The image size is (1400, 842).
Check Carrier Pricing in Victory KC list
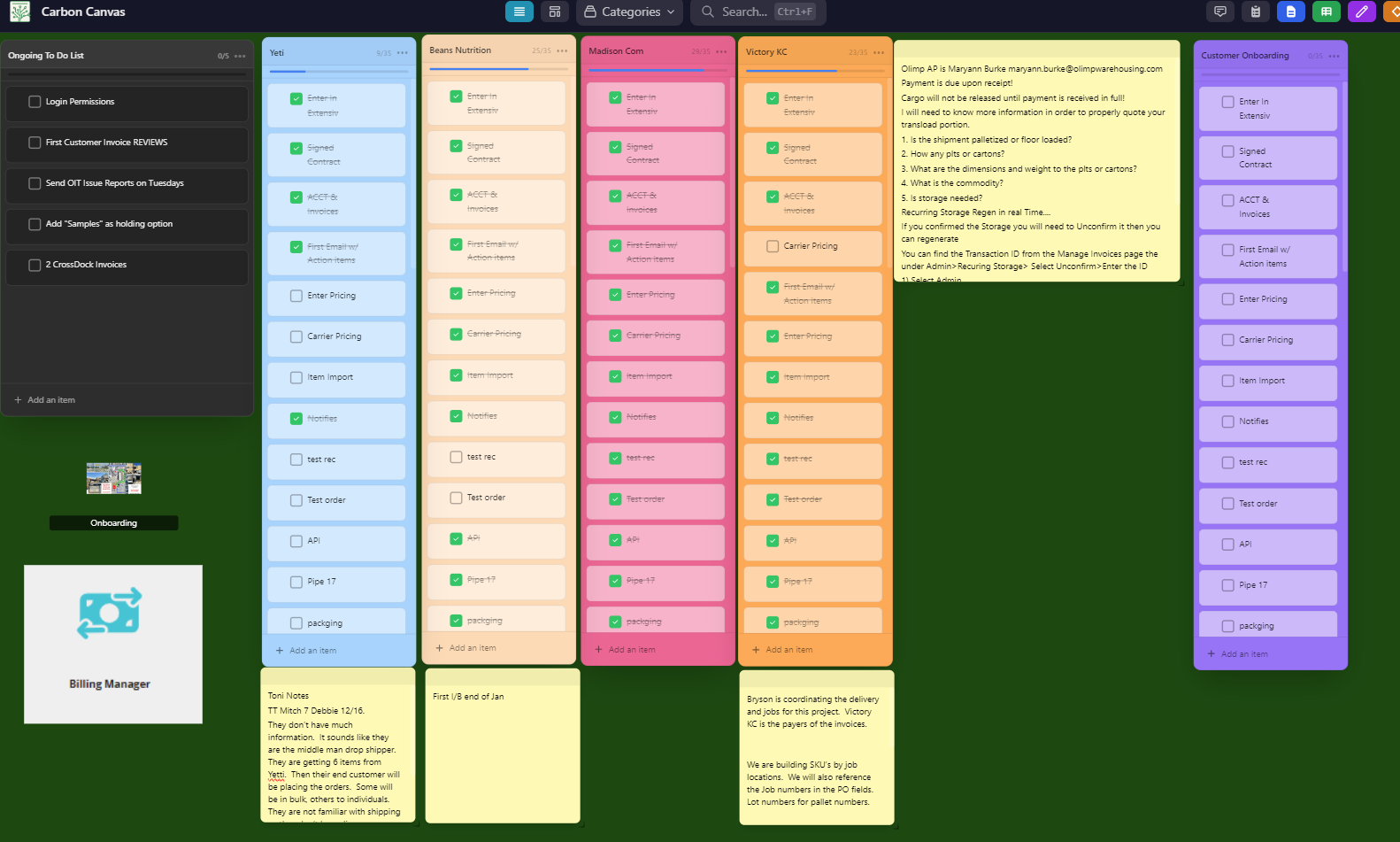point(773,246)
